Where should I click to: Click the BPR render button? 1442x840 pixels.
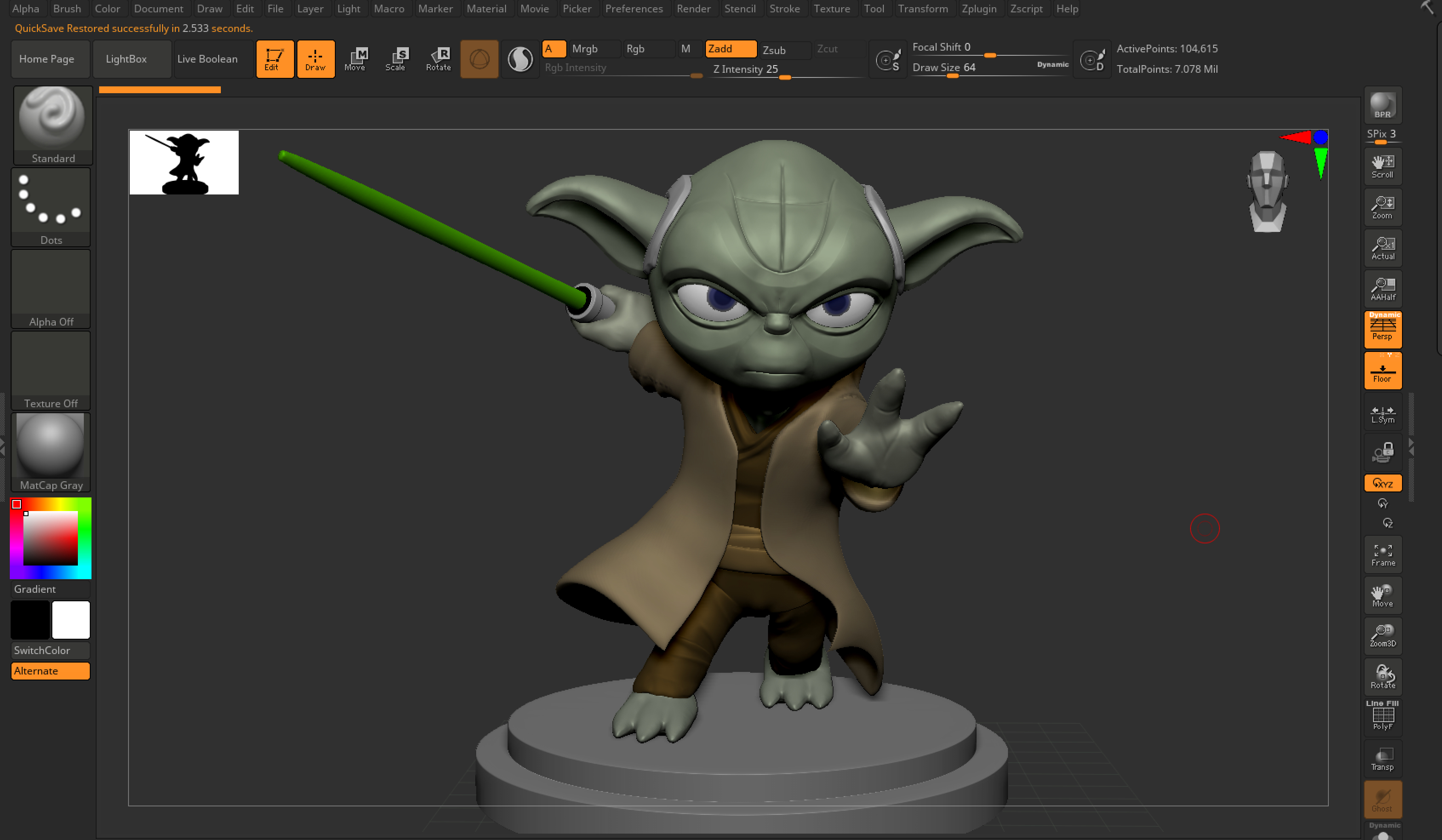1382,105
